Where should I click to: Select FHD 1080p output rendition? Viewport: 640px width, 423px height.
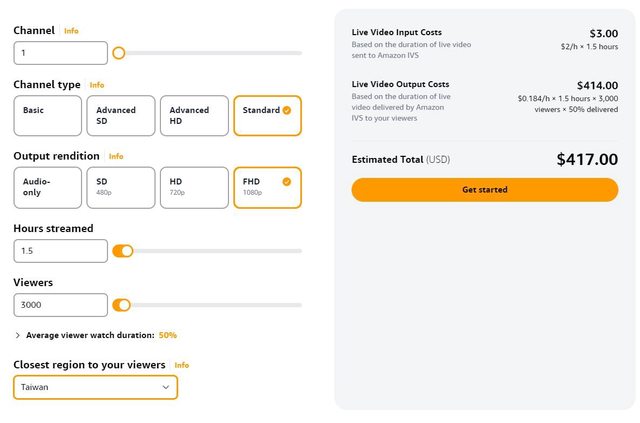(267, 187)
